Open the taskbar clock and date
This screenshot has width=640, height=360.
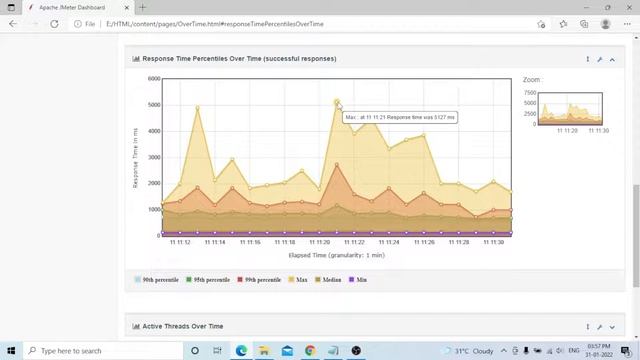(x=599, y=351)
